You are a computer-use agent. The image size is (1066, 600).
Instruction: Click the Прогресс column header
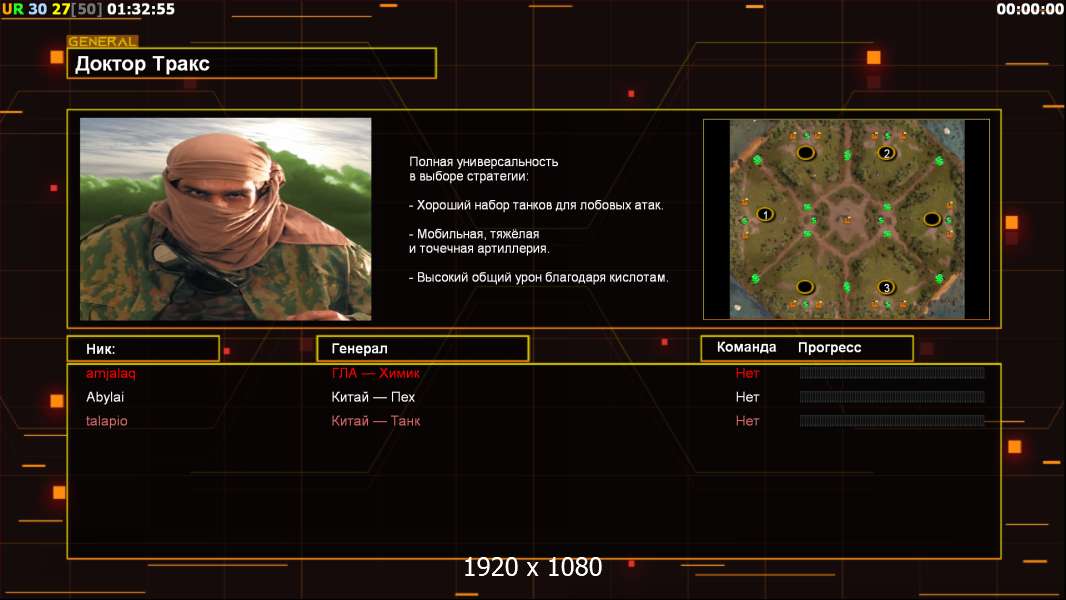click(829, 348)
